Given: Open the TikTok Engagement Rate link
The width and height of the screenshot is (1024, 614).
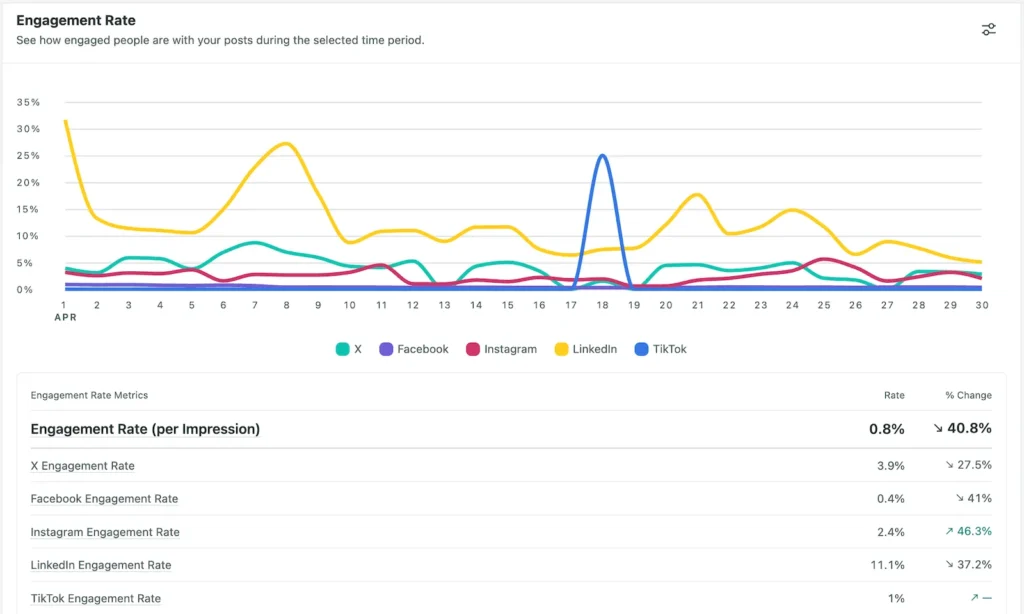Looking at the screenshot, I should (x=96, y=598).
